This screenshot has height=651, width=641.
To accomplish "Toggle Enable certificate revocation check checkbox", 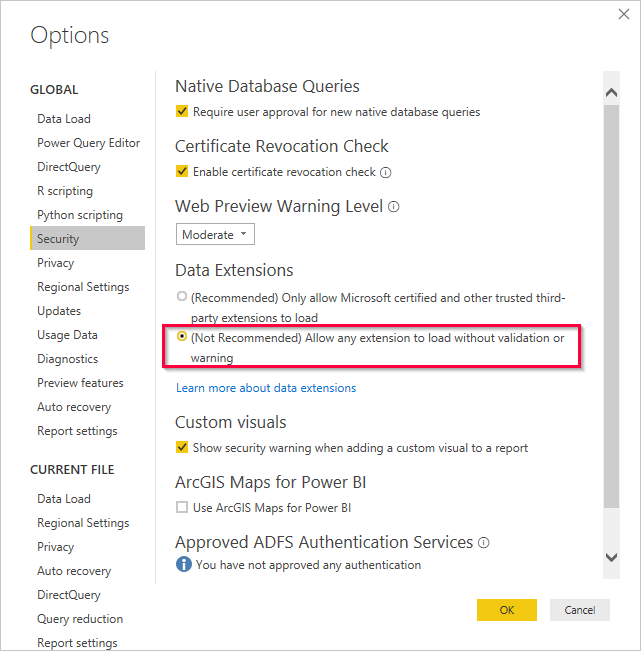I will [x=182, y=171].
